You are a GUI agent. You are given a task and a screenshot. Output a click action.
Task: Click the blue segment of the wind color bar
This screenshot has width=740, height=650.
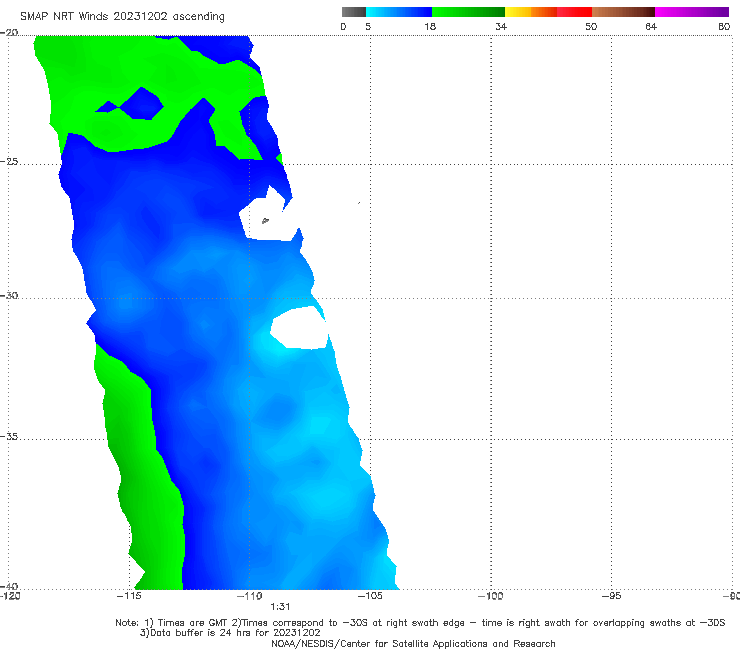click(399, 12)
